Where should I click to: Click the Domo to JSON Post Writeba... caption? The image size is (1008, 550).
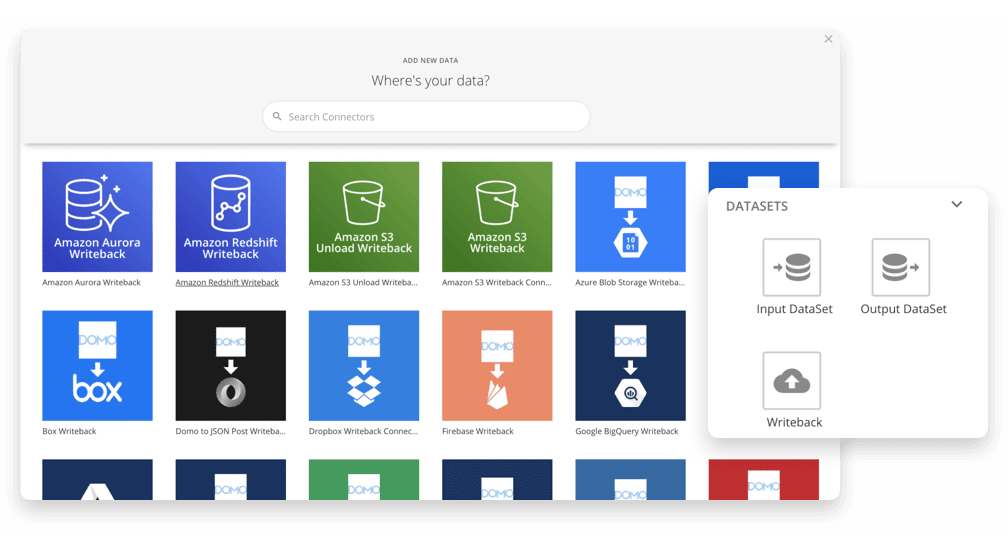(230, 432)
